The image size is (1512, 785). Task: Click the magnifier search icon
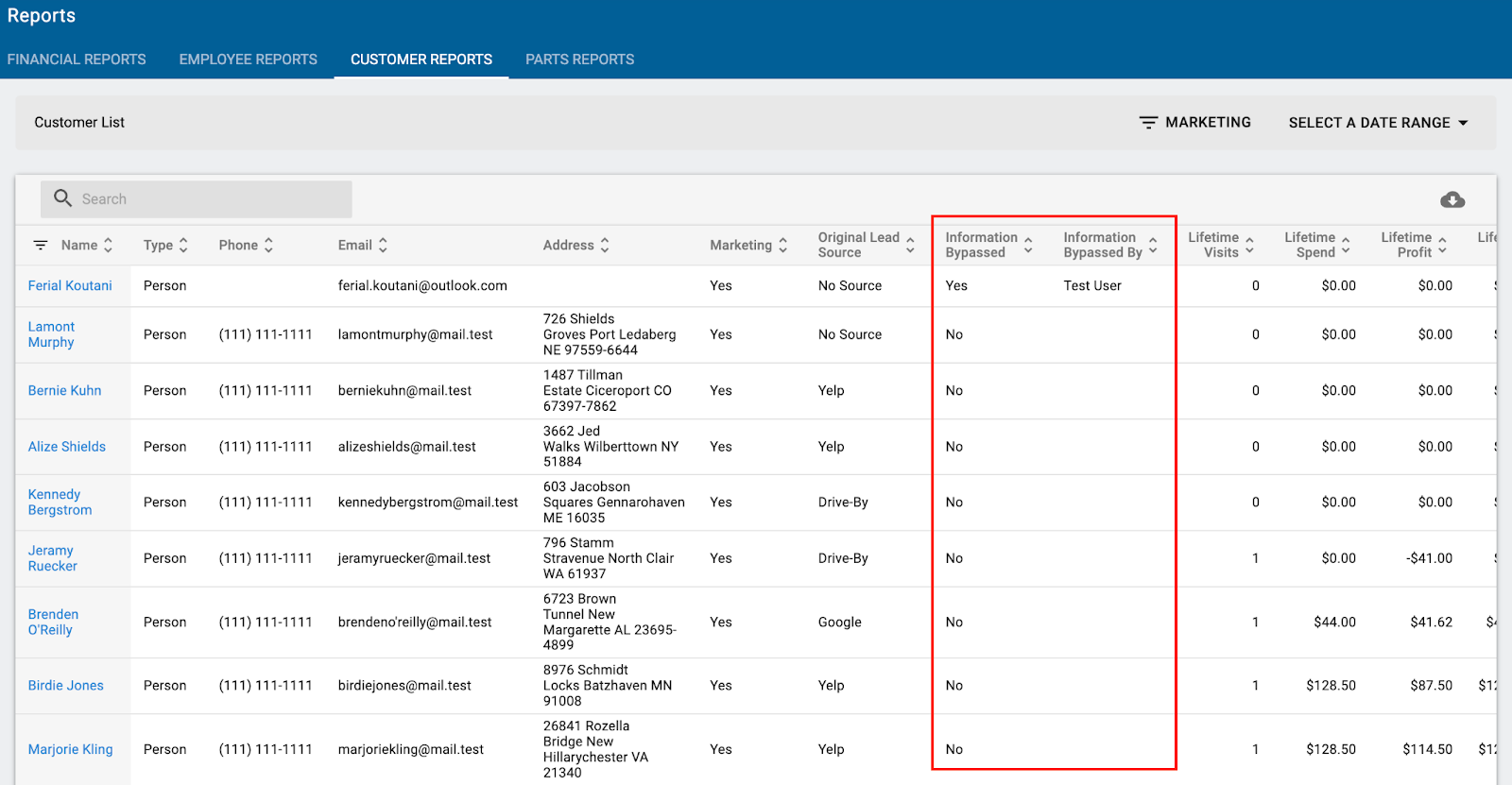click(62, 198)
